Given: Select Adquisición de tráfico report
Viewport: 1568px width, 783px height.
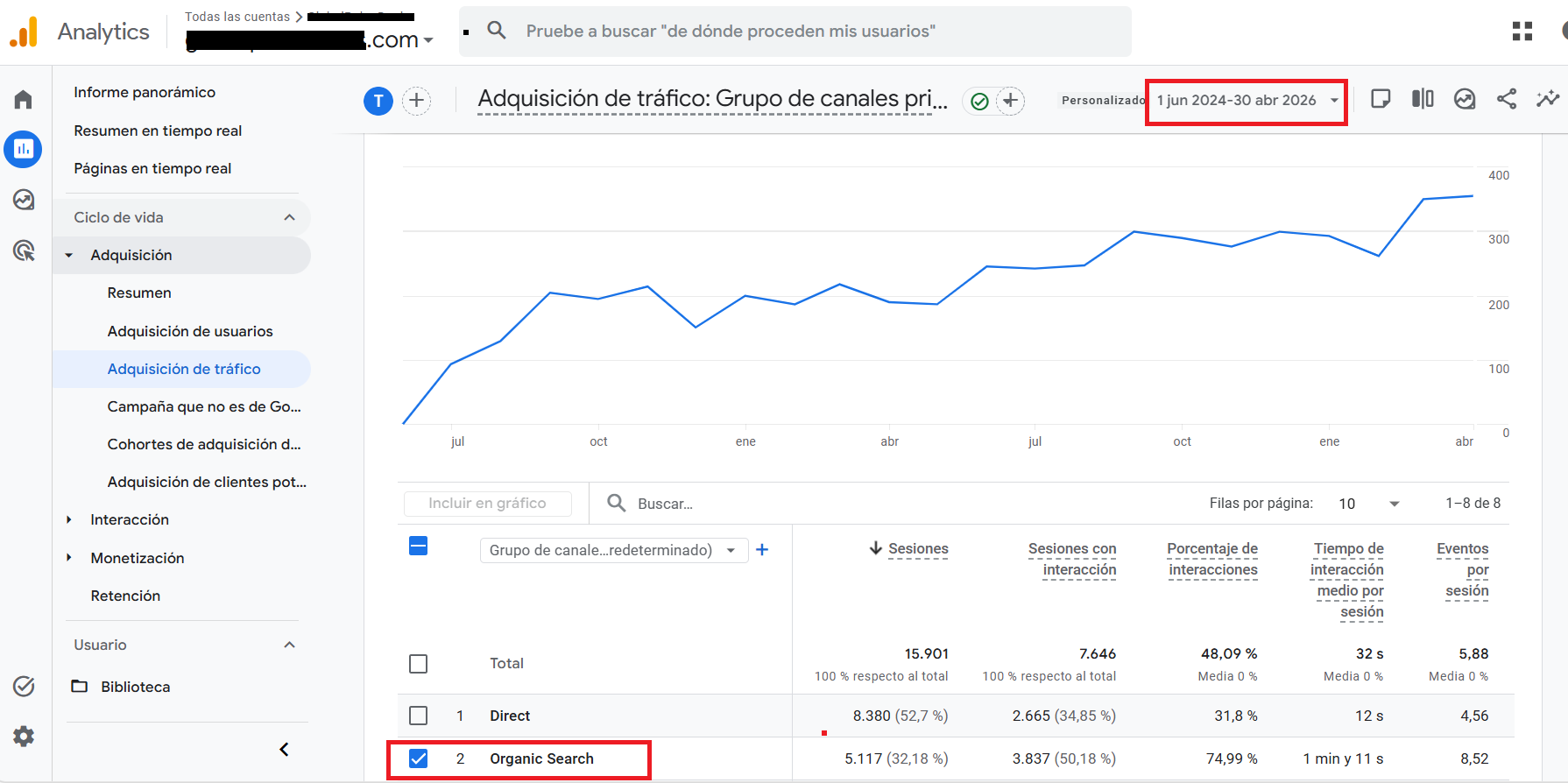Looking at the screenshot, I should pos(184,369).
